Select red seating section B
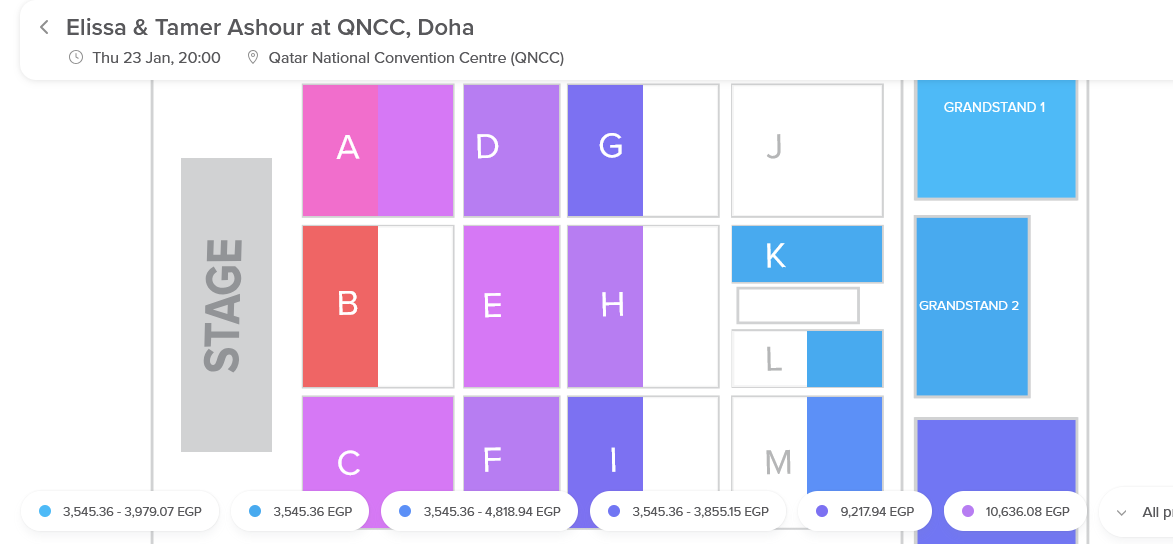1173x544 pixels. tap(340, 306)
